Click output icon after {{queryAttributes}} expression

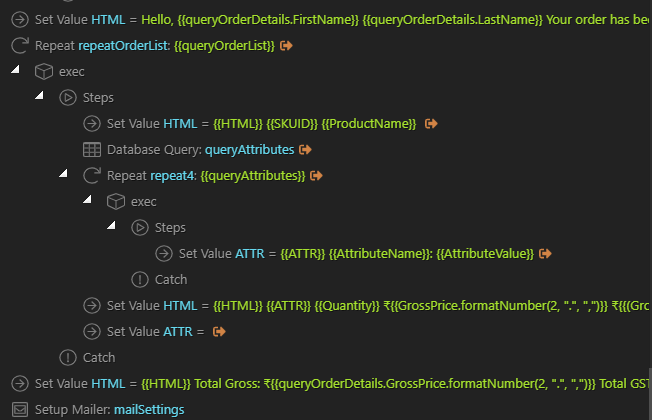tap(316, 175)
